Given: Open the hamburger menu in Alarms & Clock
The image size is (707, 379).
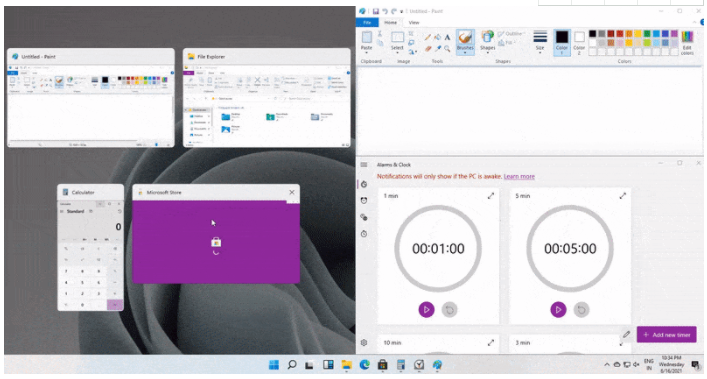Looking at the screenshot, I should 364,164.
